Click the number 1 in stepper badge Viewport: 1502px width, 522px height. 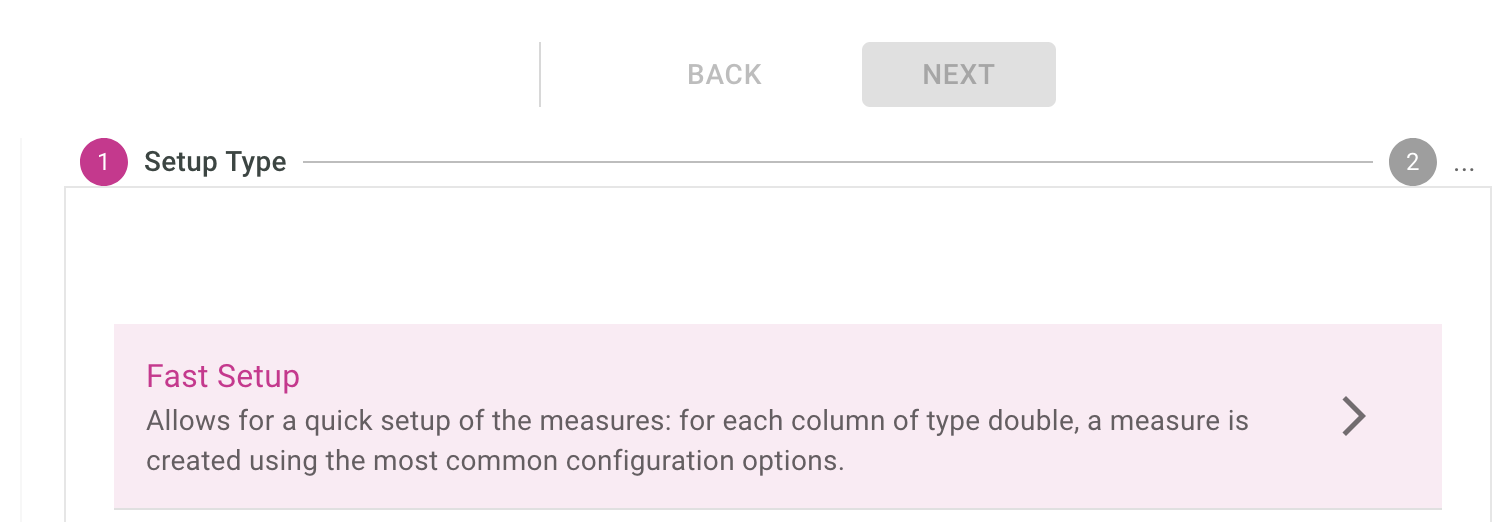click(104, 162)
